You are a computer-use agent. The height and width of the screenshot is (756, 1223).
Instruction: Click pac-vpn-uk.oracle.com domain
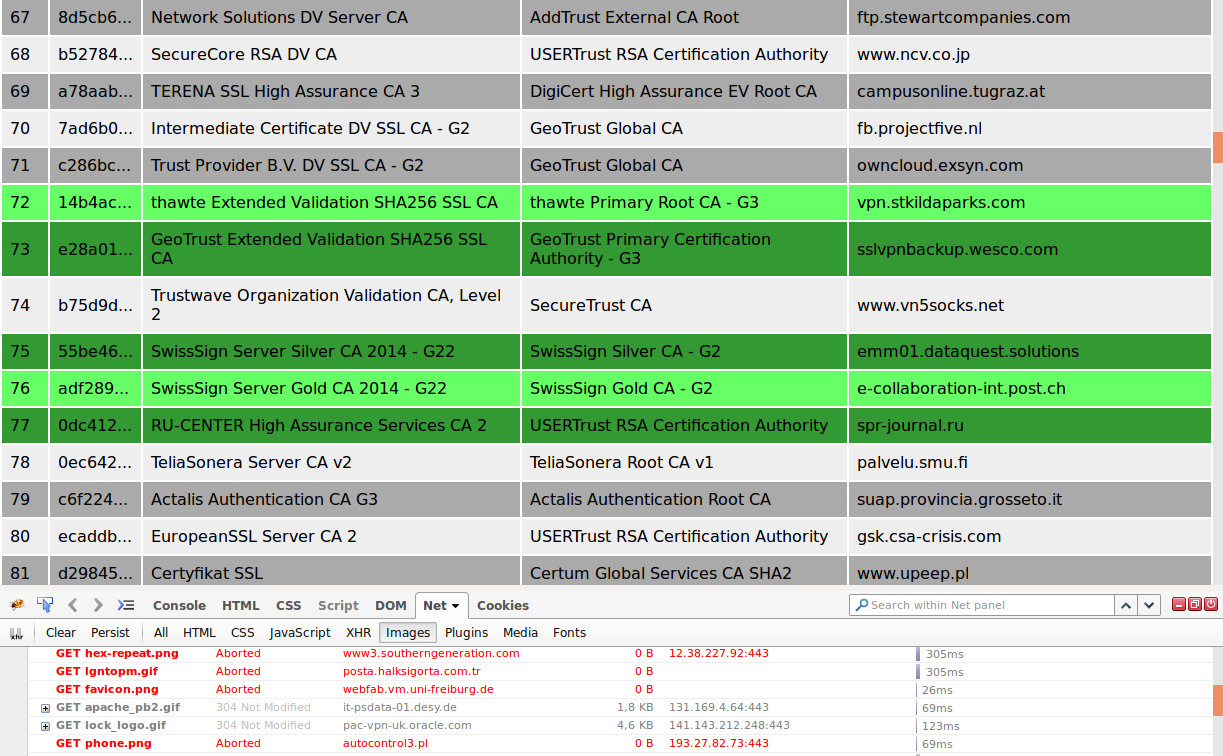[x=407, y=725]
